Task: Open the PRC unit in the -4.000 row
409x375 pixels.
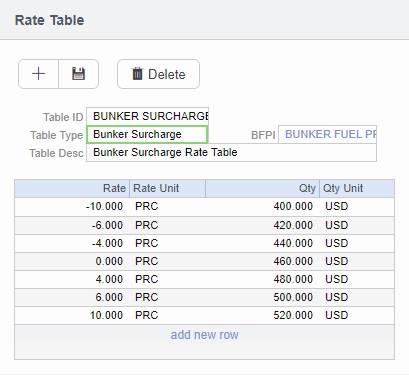Action: click(x=167, y=243)
